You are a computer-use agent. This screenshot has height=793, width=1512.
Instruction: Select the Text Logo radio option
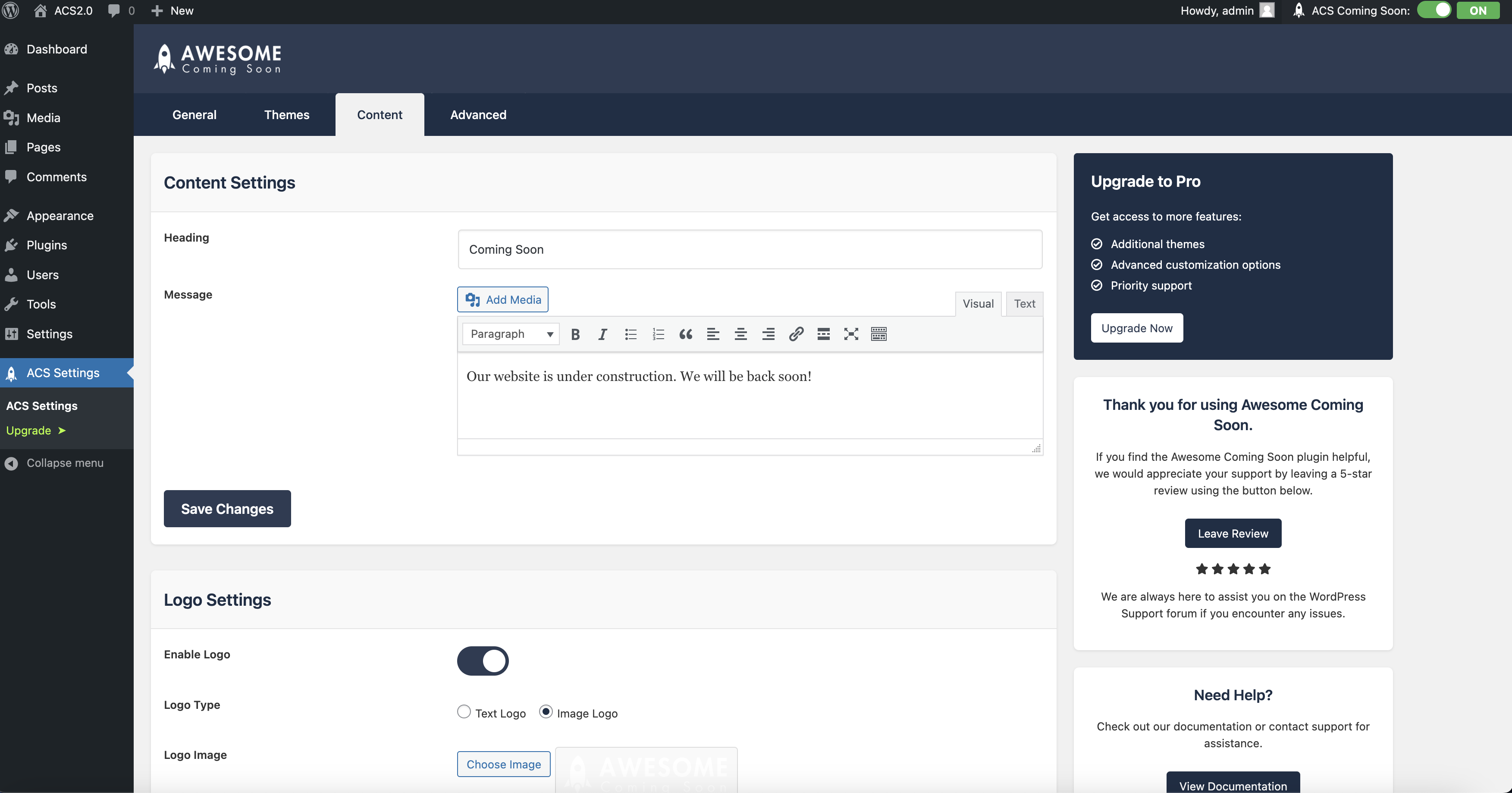464,711
